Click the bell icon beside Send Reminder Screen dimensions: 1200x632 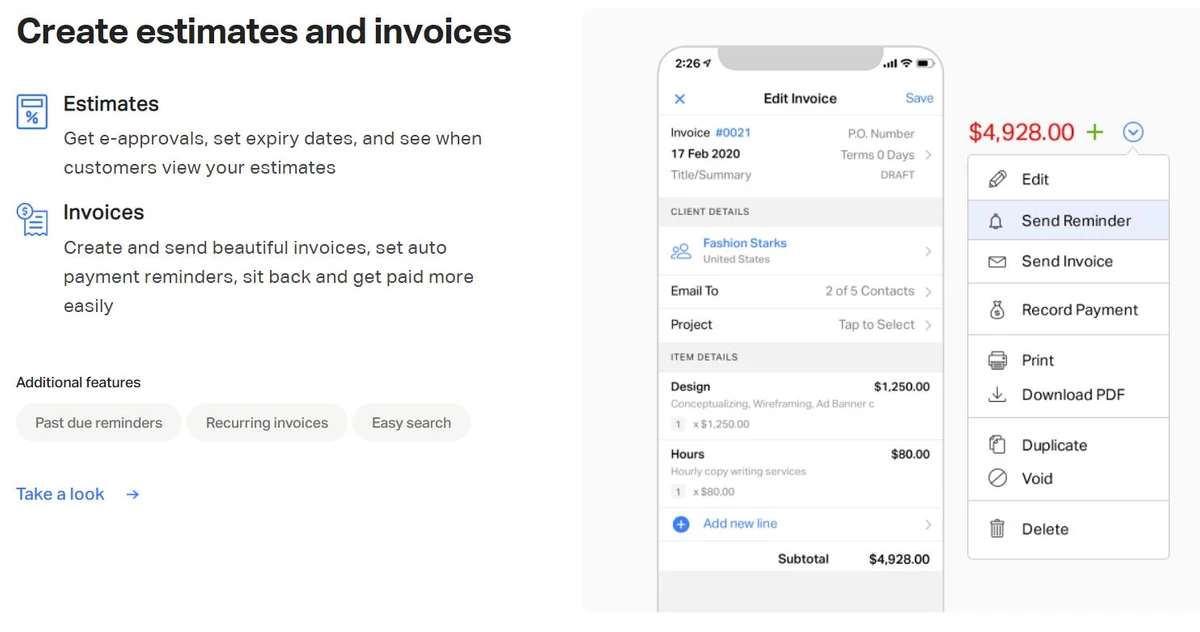[996, 221]
